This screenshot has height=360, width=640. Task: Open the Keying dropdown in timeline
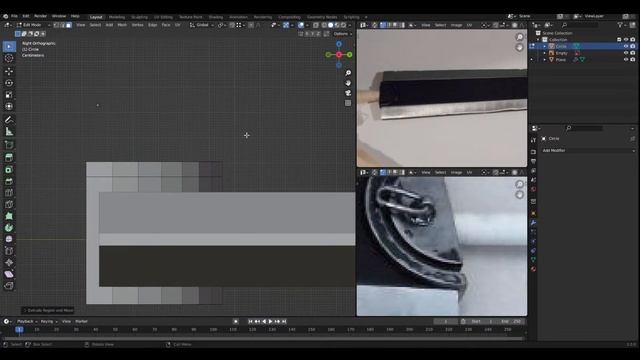[49, 322]
